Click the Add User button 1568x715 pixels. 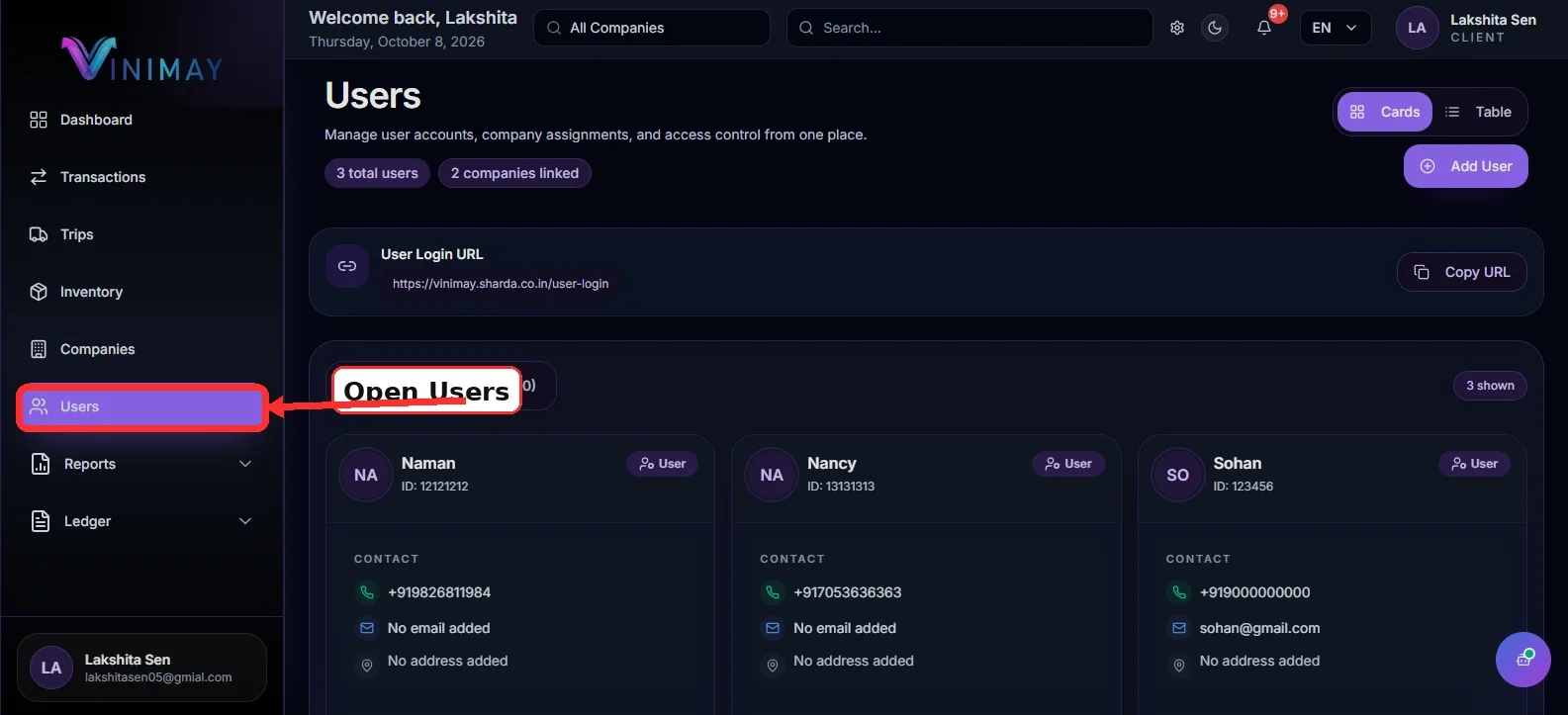click(1465, 166)
